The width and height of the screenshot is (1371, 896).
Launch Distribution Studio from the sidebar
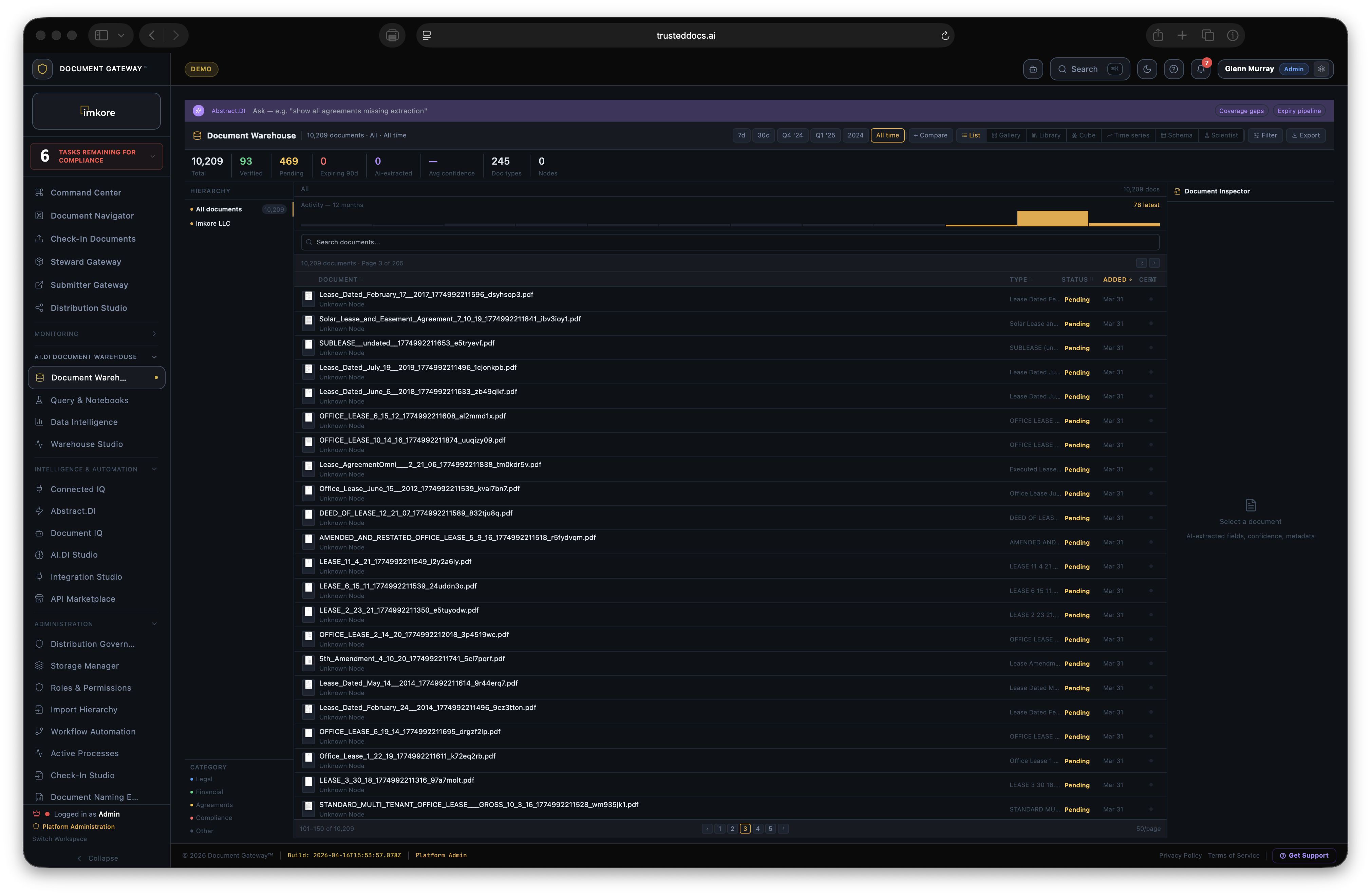pyautogui.click(x=89, y=308)
